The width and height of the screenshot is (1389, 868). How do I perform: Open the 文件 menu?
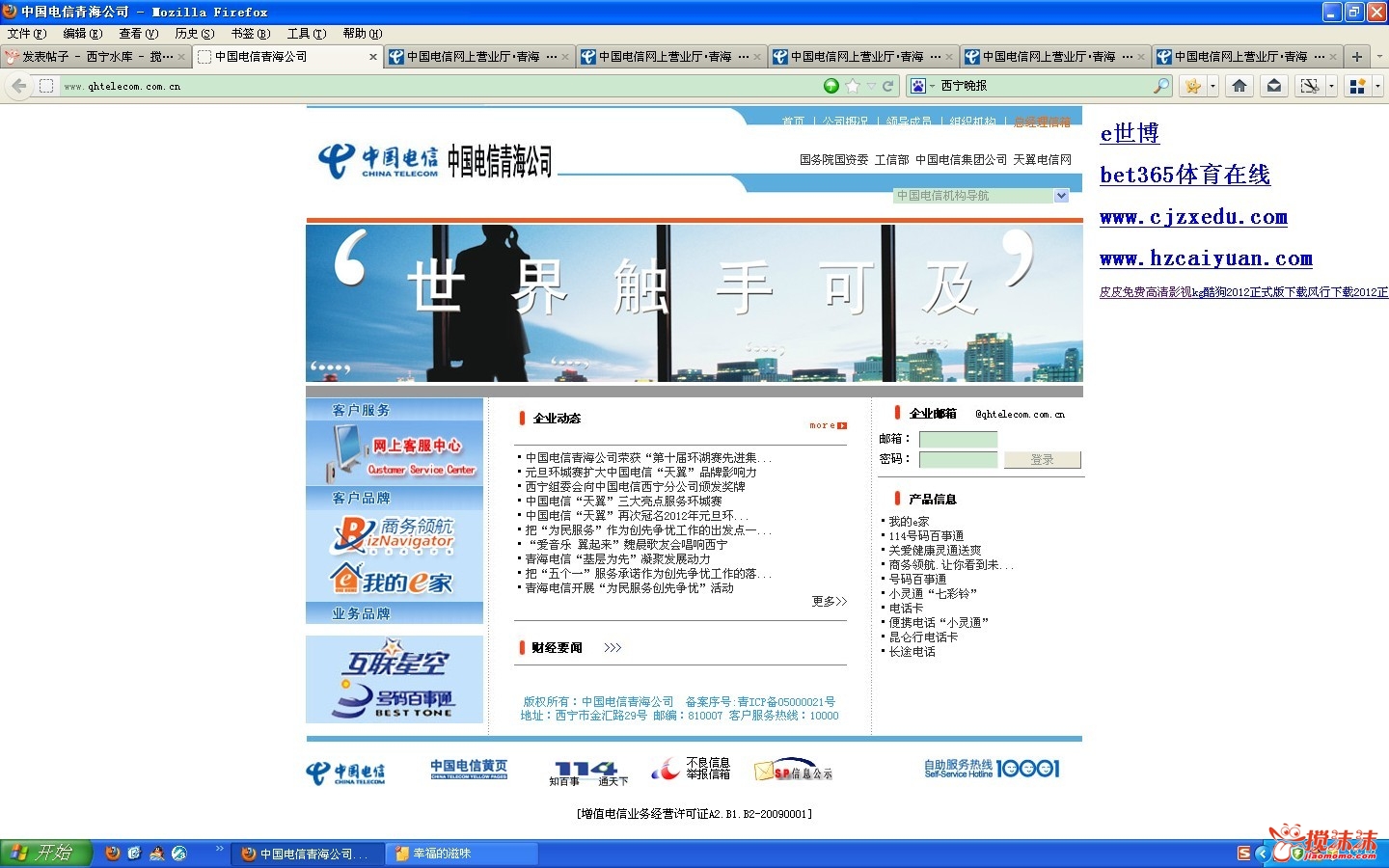(x=27, y=34)
